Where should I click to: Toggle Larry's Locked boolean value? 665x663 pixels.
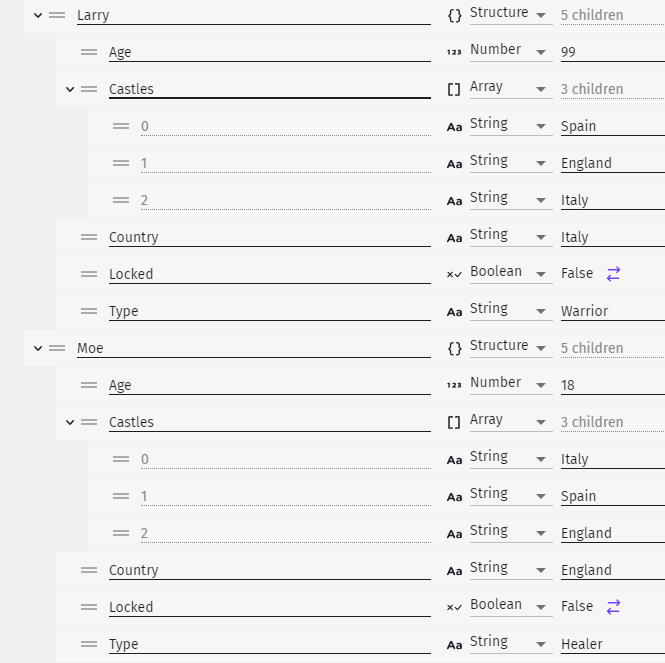tap(613, 274)
